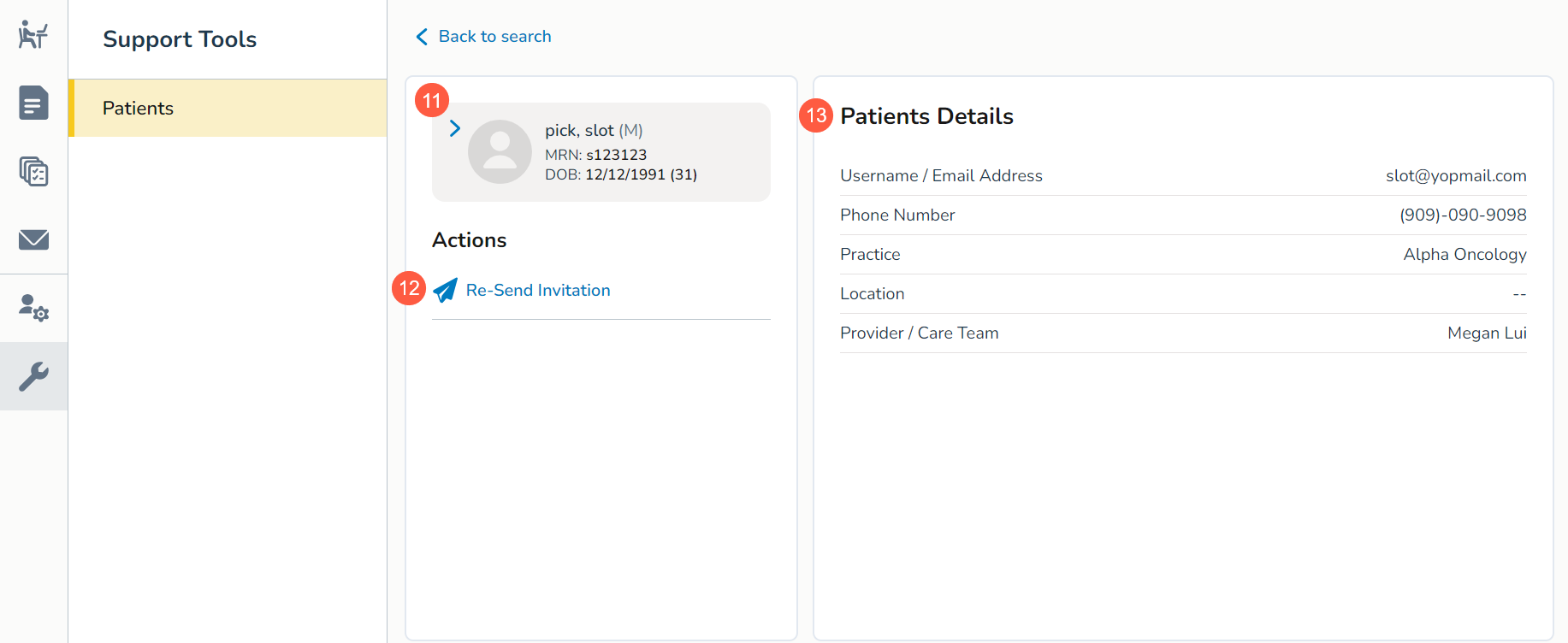Open the messages envelope icon
The height and width of the screenshot is (643, 1568).
click(x=33, y=239)
